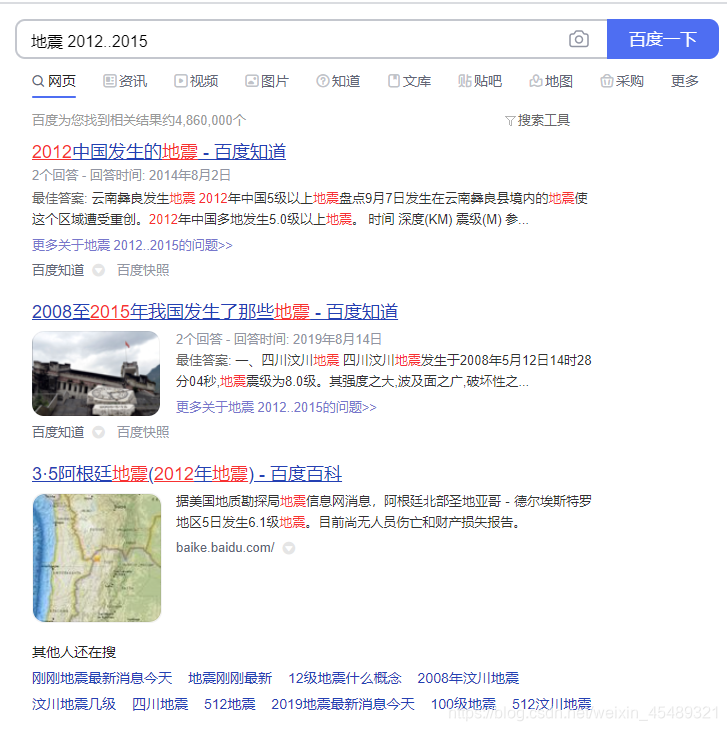
Task: Open 百度快照 for the second result
Action: pos(143,432)
